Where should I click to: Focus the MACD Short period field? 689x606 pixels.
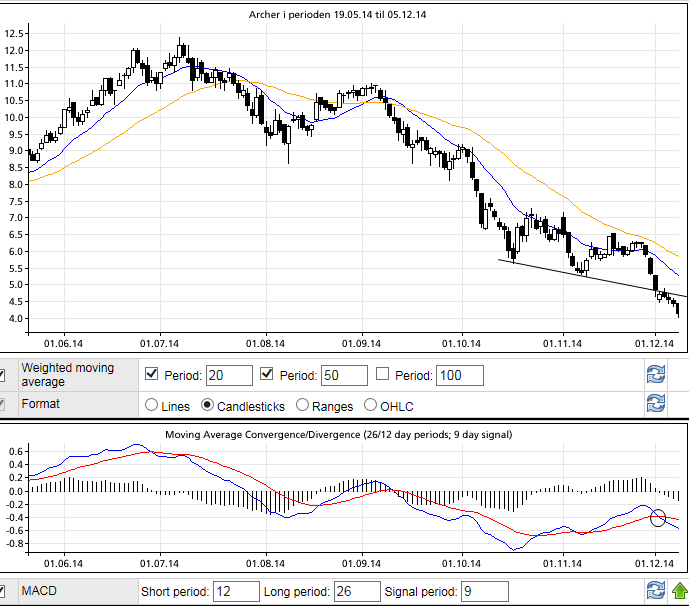click(x=237, y=592)
